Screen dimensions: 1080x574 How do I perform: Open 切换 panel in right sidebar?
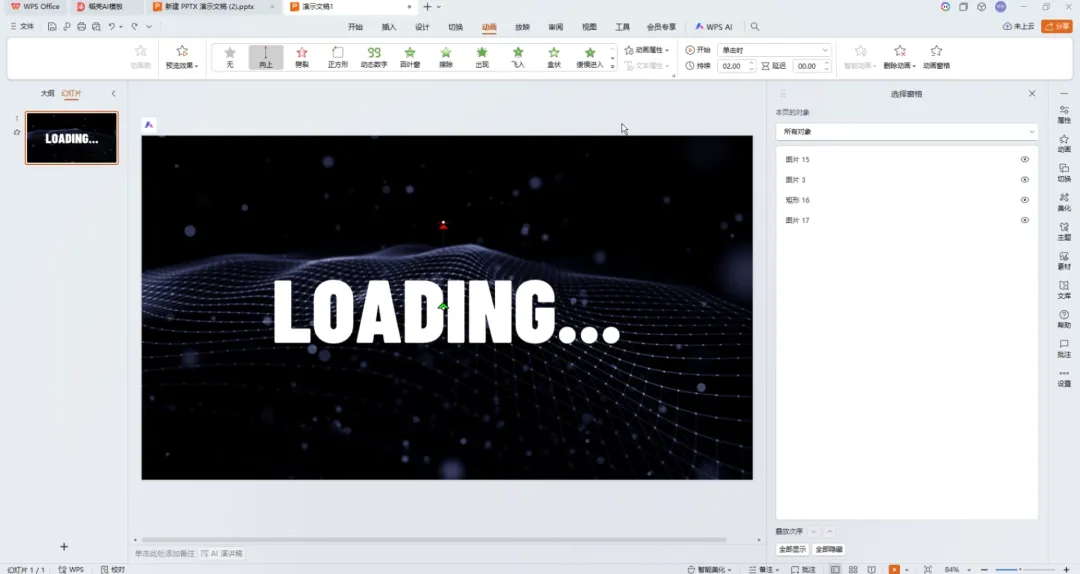(1064, 173)
